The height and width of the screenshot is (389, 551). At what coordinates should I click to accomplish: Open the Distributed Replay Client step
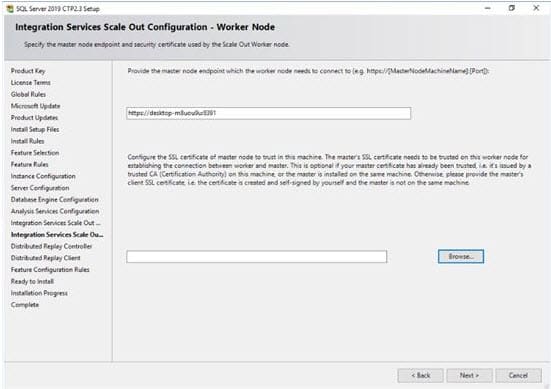[45, 258]
